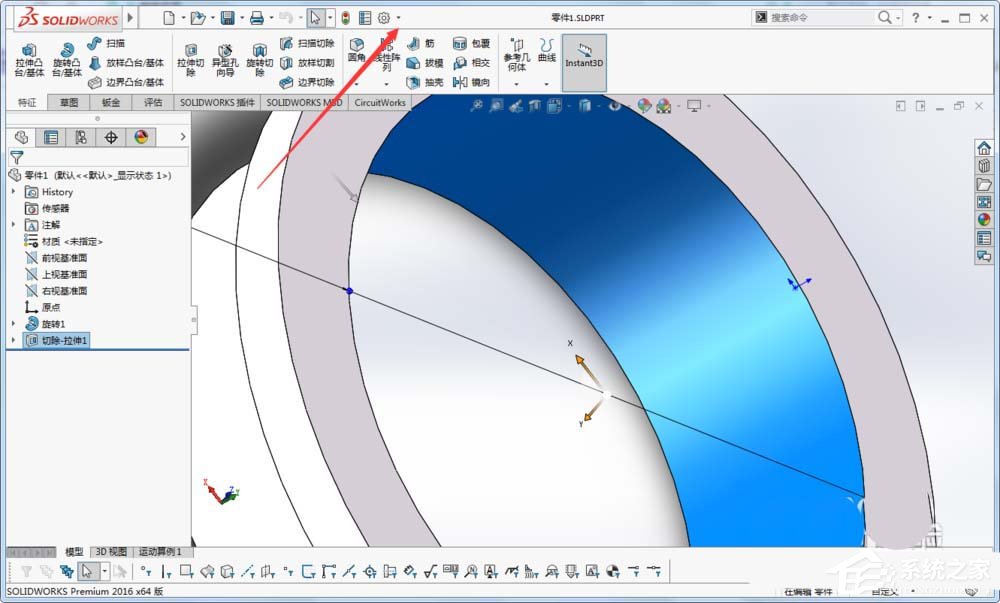Select the 拉伸切除 (Extruded Cut) tool

click(193, 61)
